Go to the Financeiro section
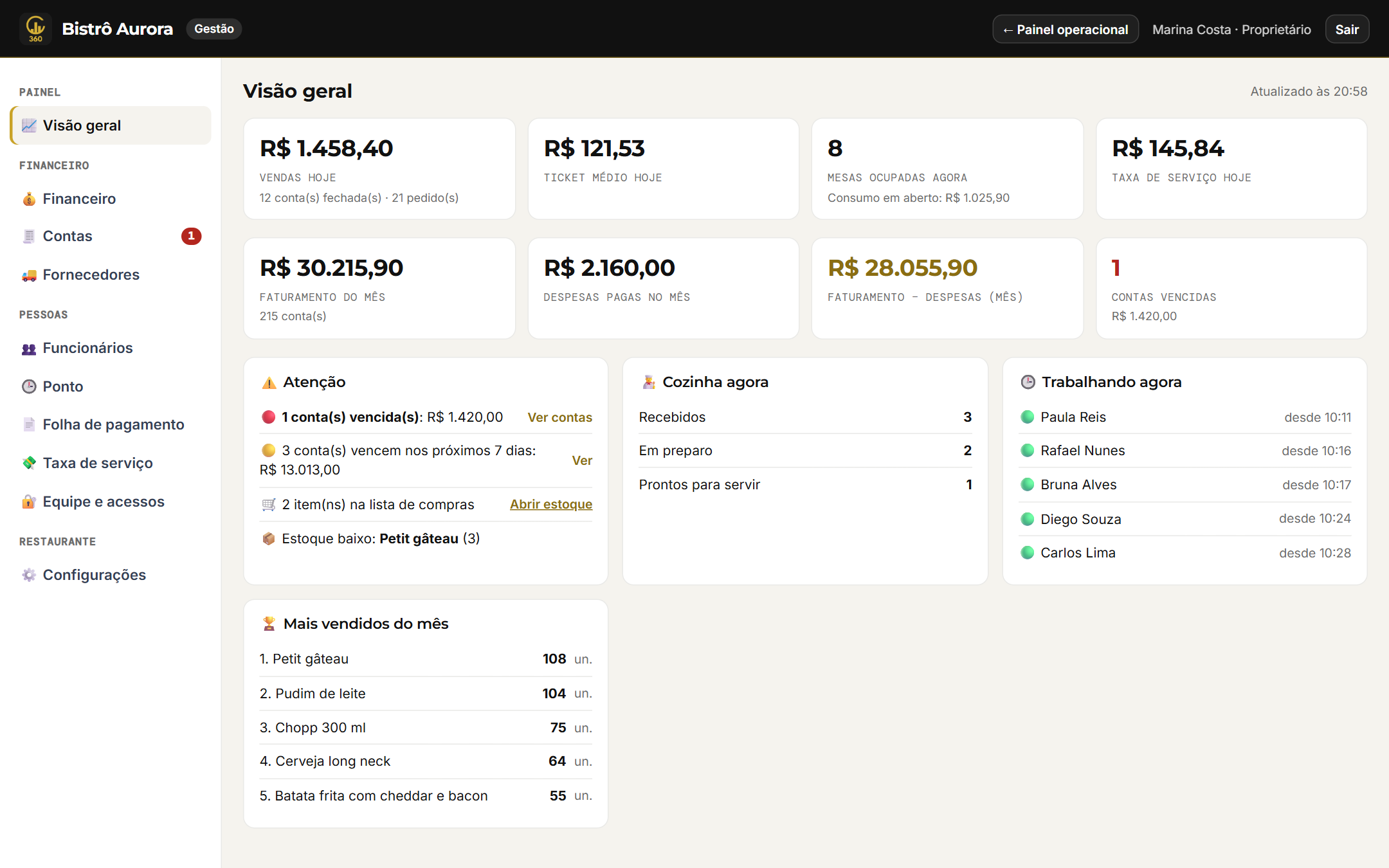 point(111,199)
